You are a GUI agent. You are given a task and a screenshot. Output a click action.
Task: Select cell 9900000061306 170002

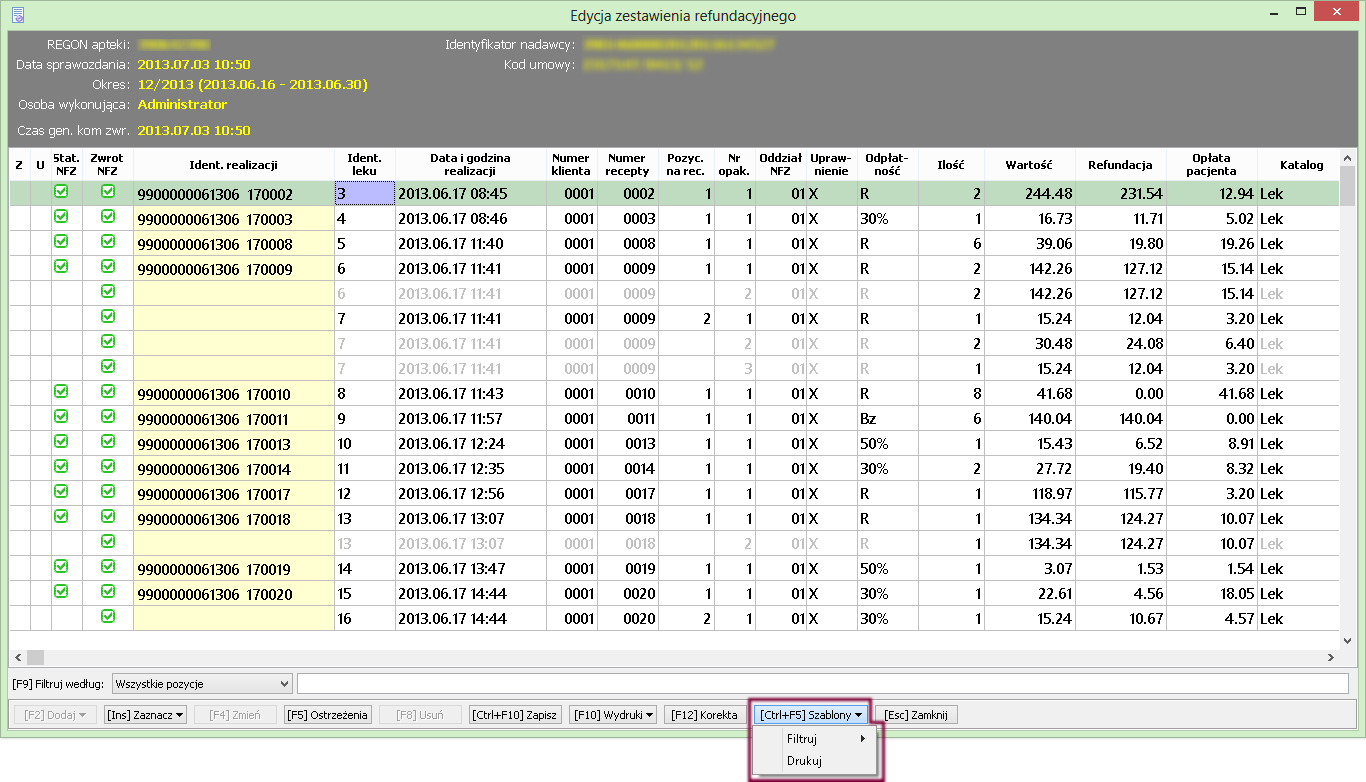click(233, 194)
